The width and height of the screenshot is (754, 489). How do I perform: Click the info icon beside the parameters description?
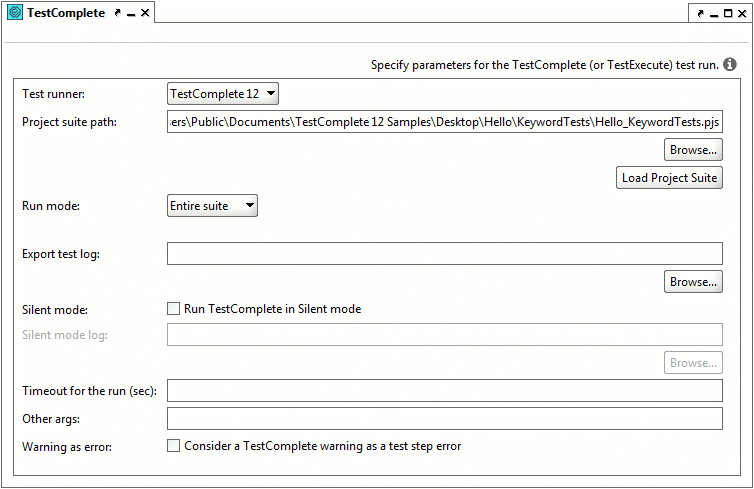729,64
